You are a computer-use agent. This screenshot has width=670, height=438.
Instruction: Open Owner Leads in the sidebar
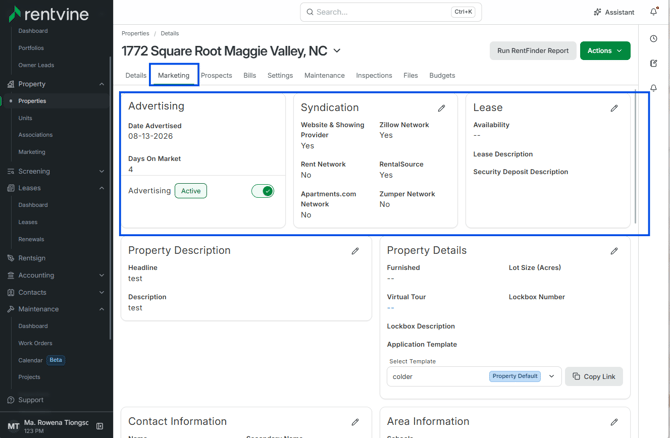pos(36,65)
